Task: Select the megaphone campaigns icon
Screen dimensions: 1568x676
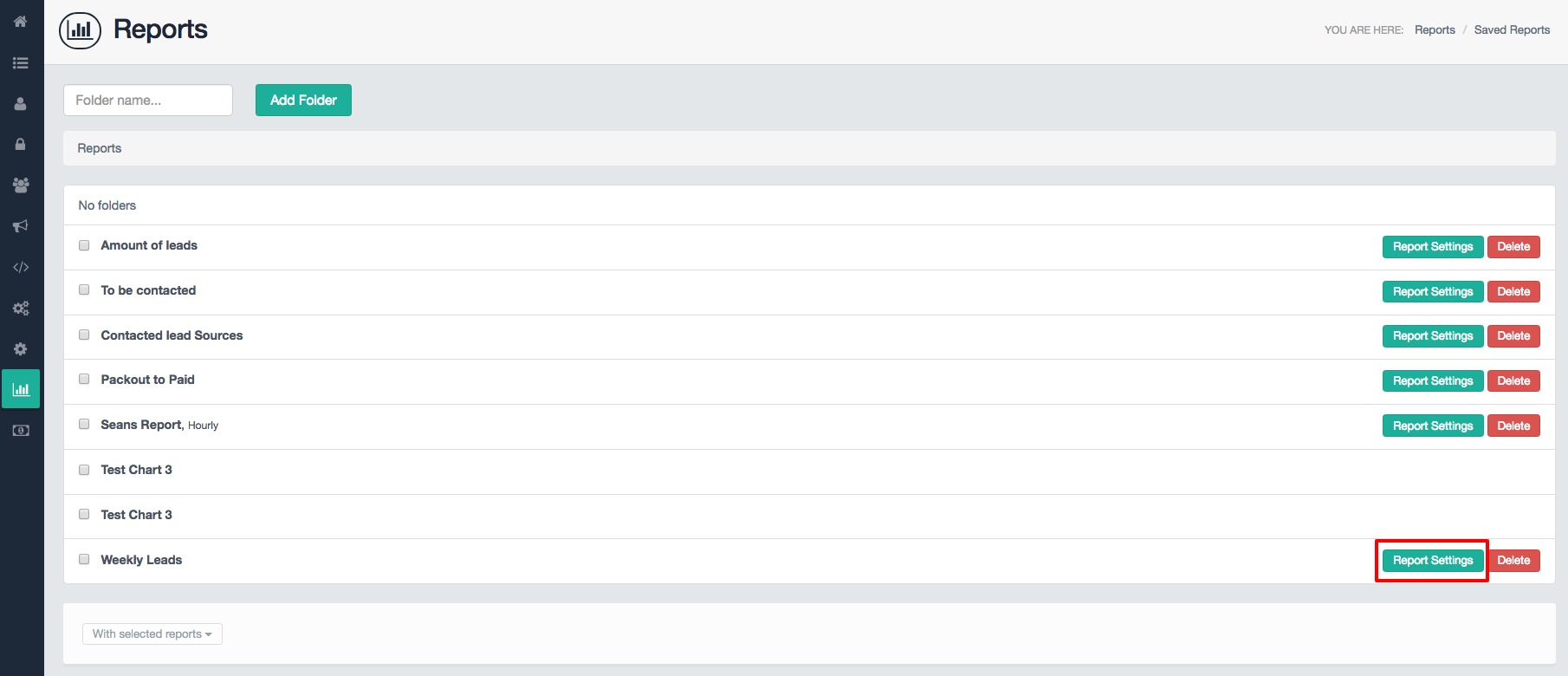Action: pos(20,225)
